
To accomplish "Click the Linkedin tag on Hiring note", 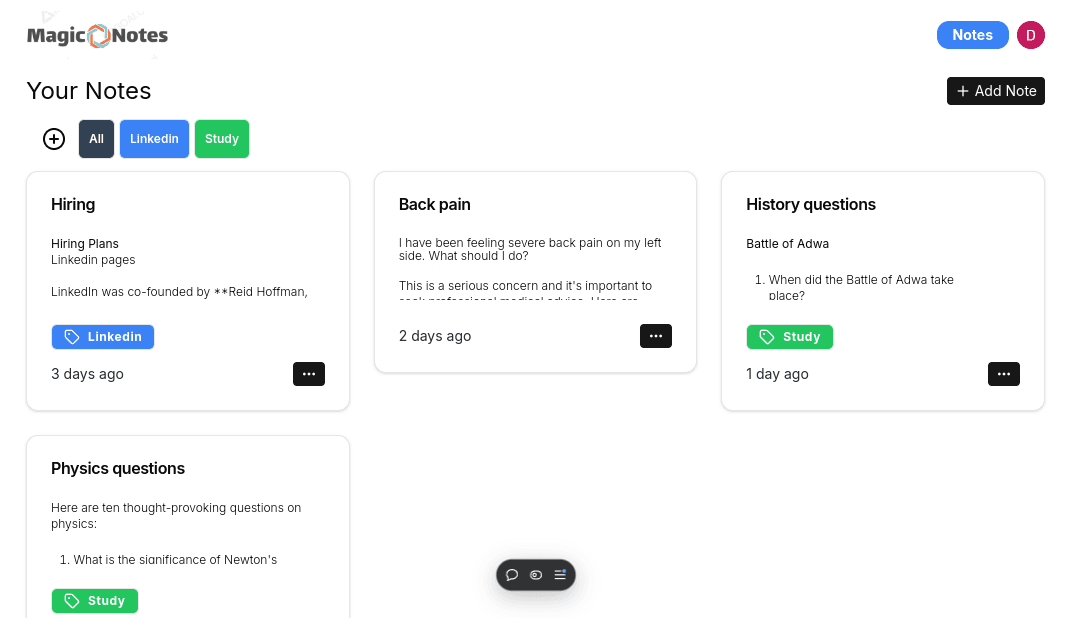I will 103,337.
